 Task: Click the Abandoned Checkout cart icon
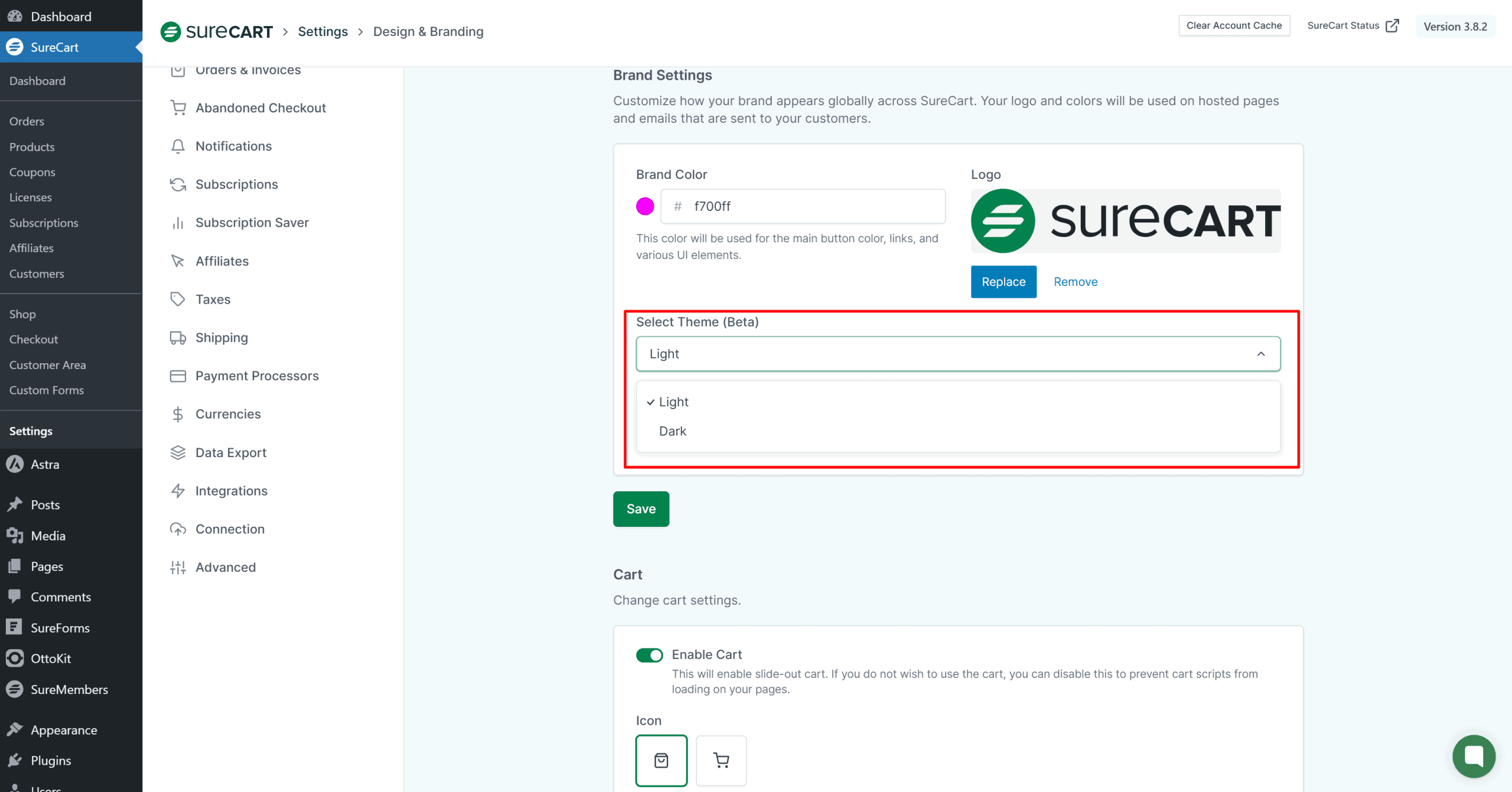pos(178,108)
